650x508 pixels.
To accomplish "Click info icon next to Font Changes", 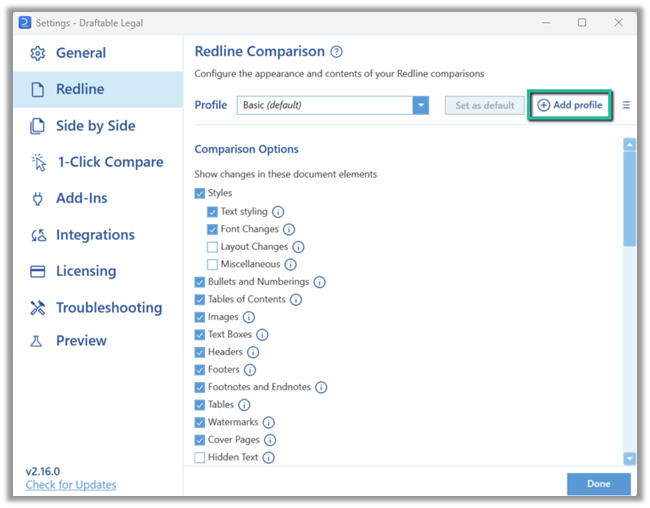I will (x=289, y=229).
